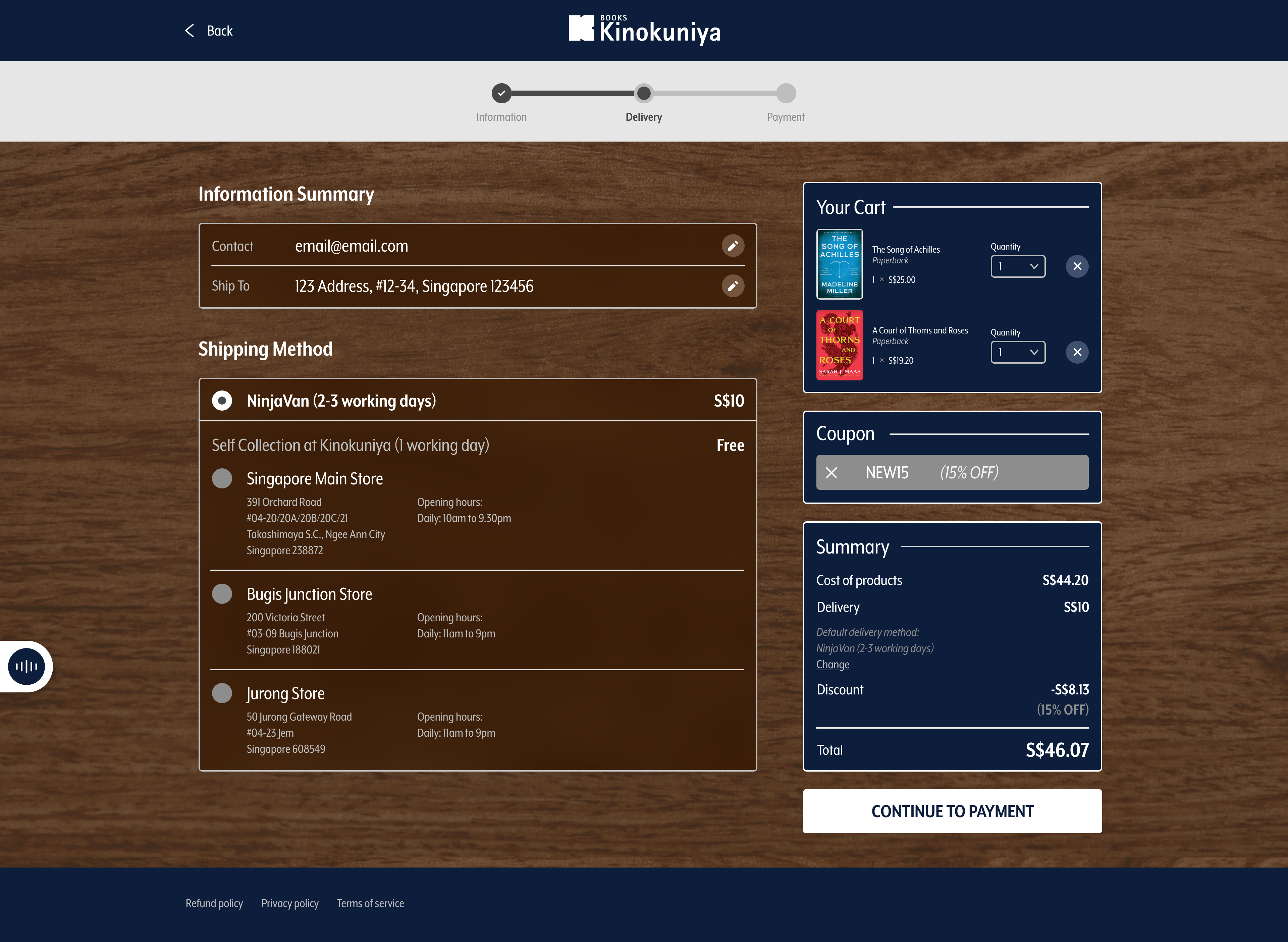Choose Jurong Store for collection
This screenshot has width=1288, height=942.
(222, 693)
